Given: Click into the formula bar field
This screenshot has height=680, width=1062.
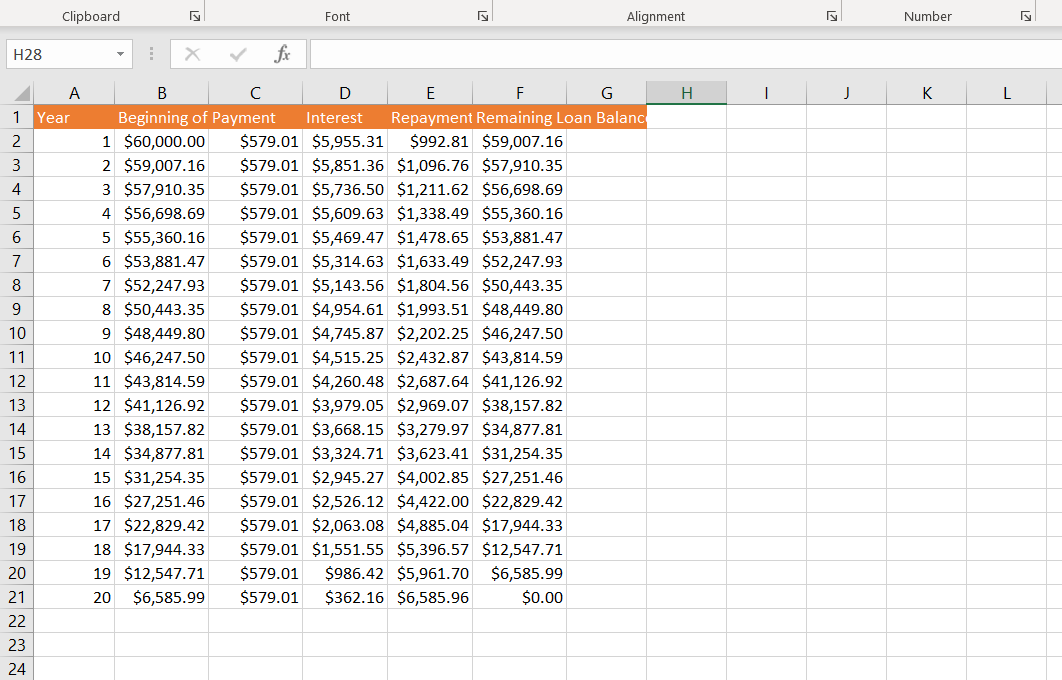Looking at the screenshot, I should tap(685, 54).
